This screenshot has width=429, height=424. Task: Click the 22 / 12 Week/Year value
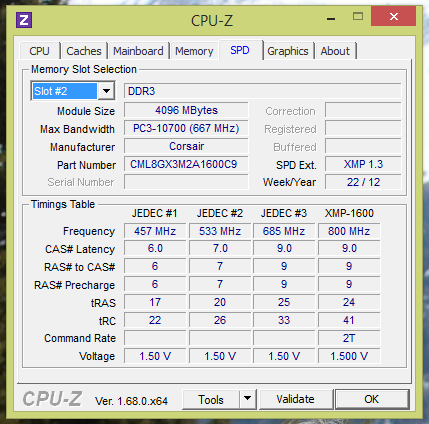[363, 182]
